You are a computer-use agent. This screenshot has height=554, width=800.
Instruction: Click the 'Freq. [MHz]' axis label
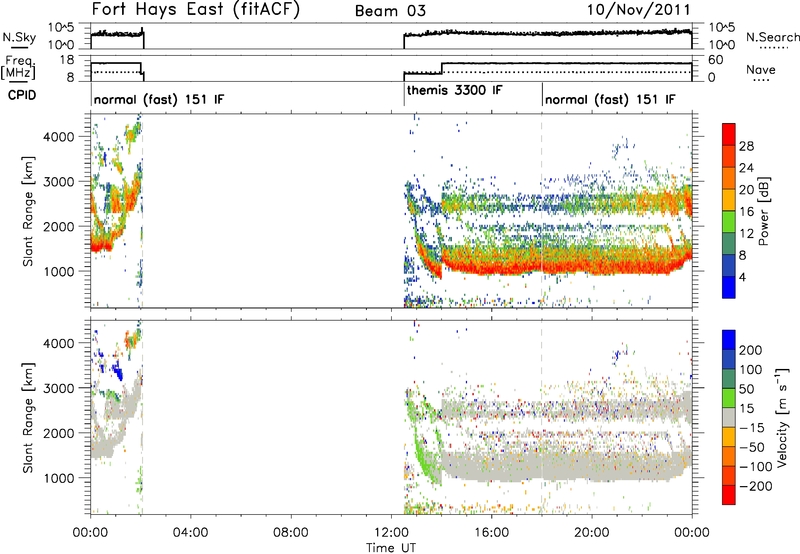coord(19,68)
